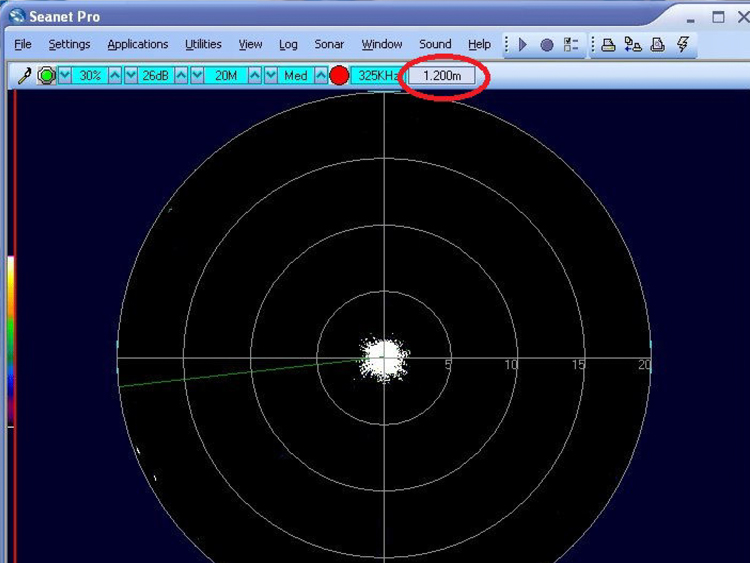This screenshot has height=563, width=750.
Task: Click the record log circle icon
Action: (x=546, y=45)
